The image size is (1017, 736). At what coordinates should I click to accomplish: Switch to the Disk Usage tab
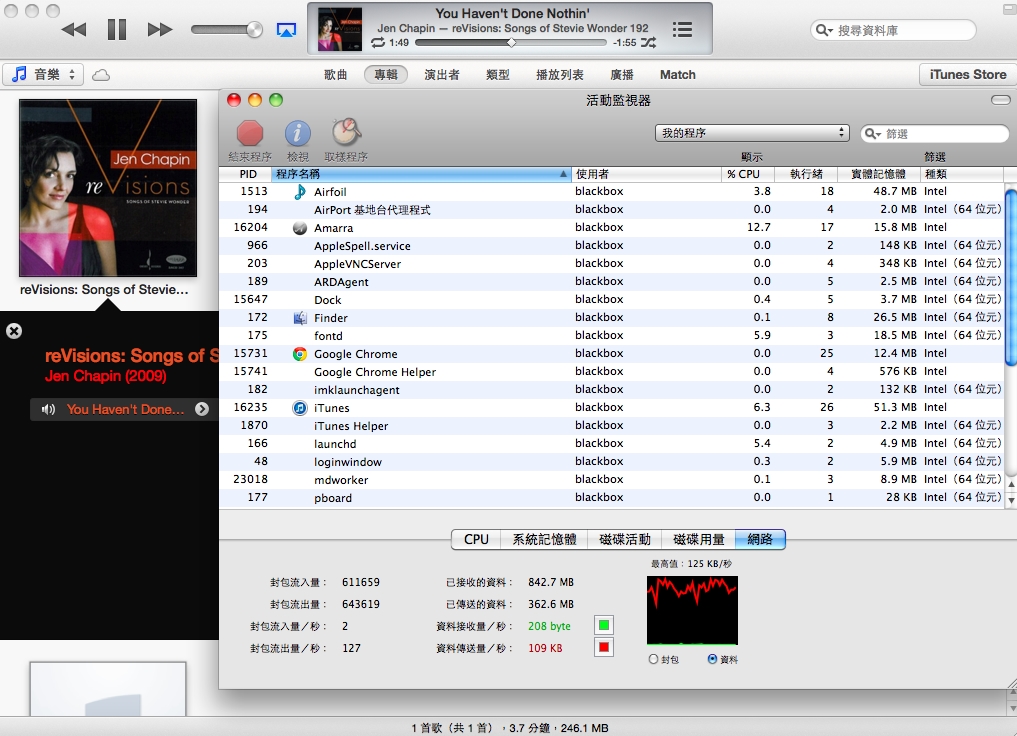(697, 539)
